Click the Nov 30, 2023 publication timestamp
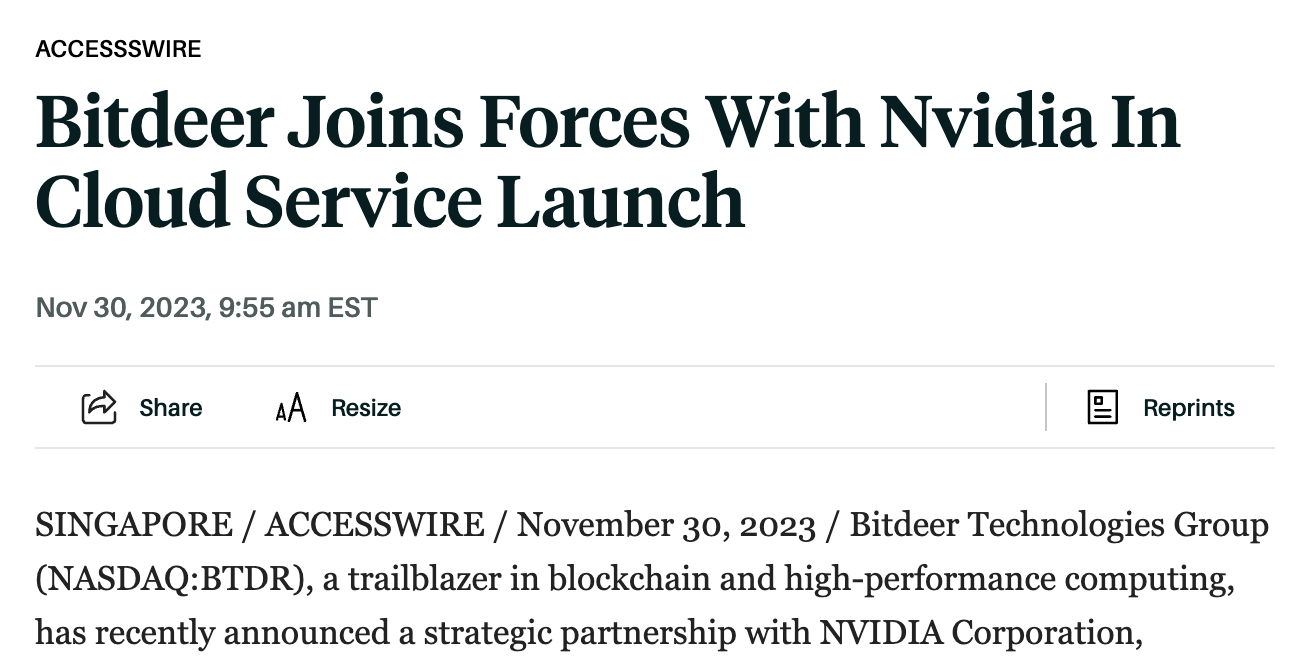The image size is (1290, 668). coord(206,307)
